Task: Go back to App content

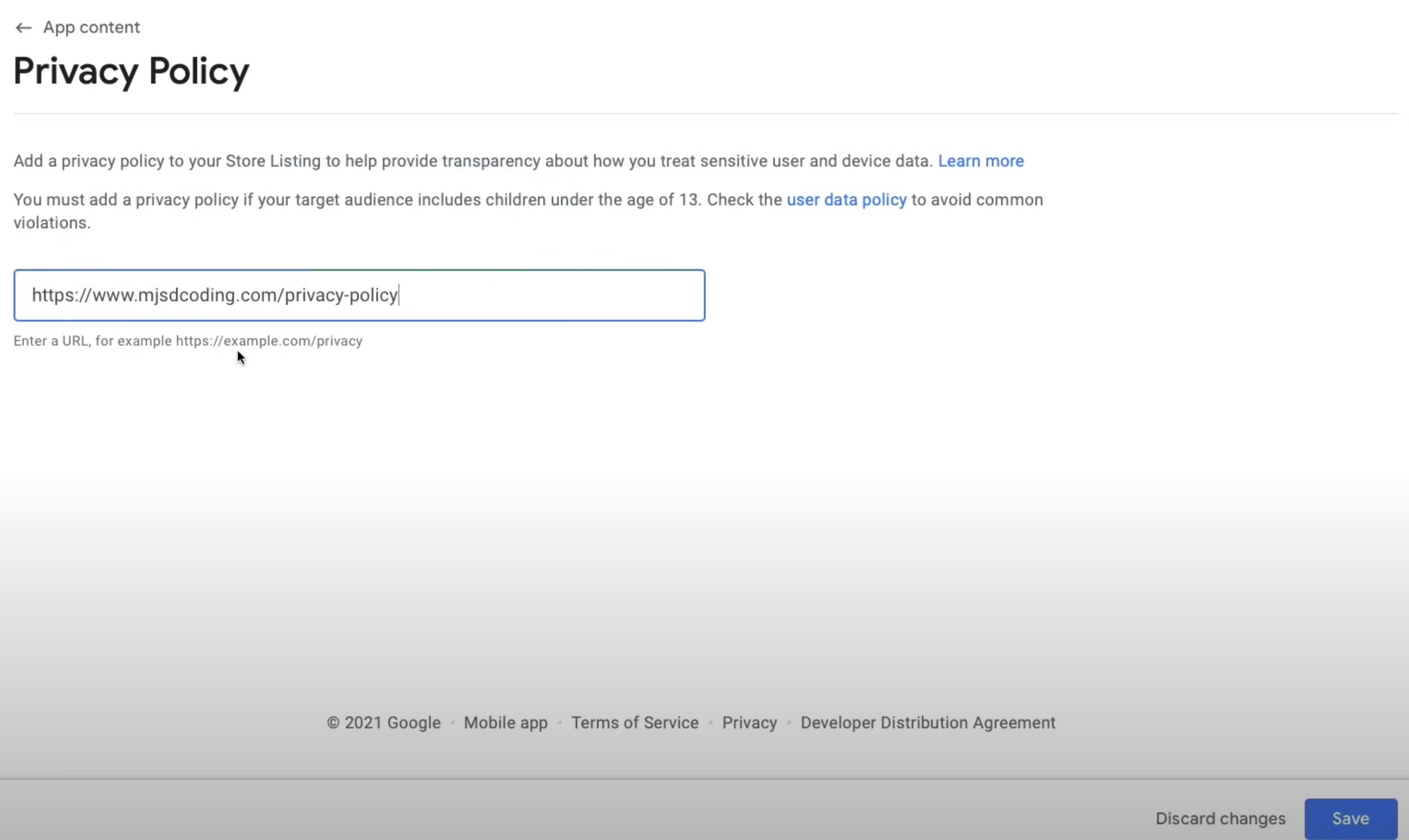Action: point(91,28)
